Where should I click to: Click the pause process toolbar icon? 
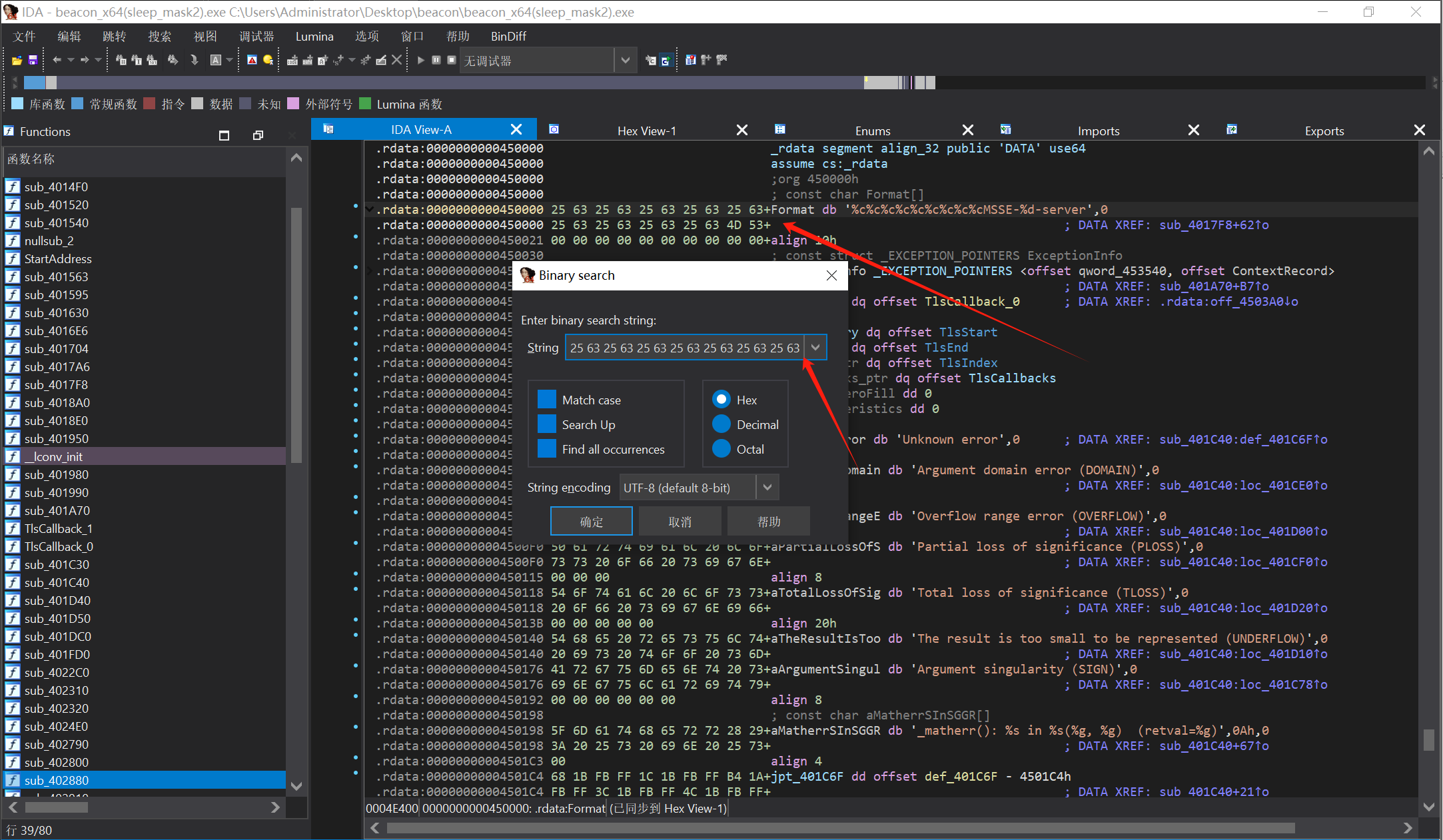(436, 61)
